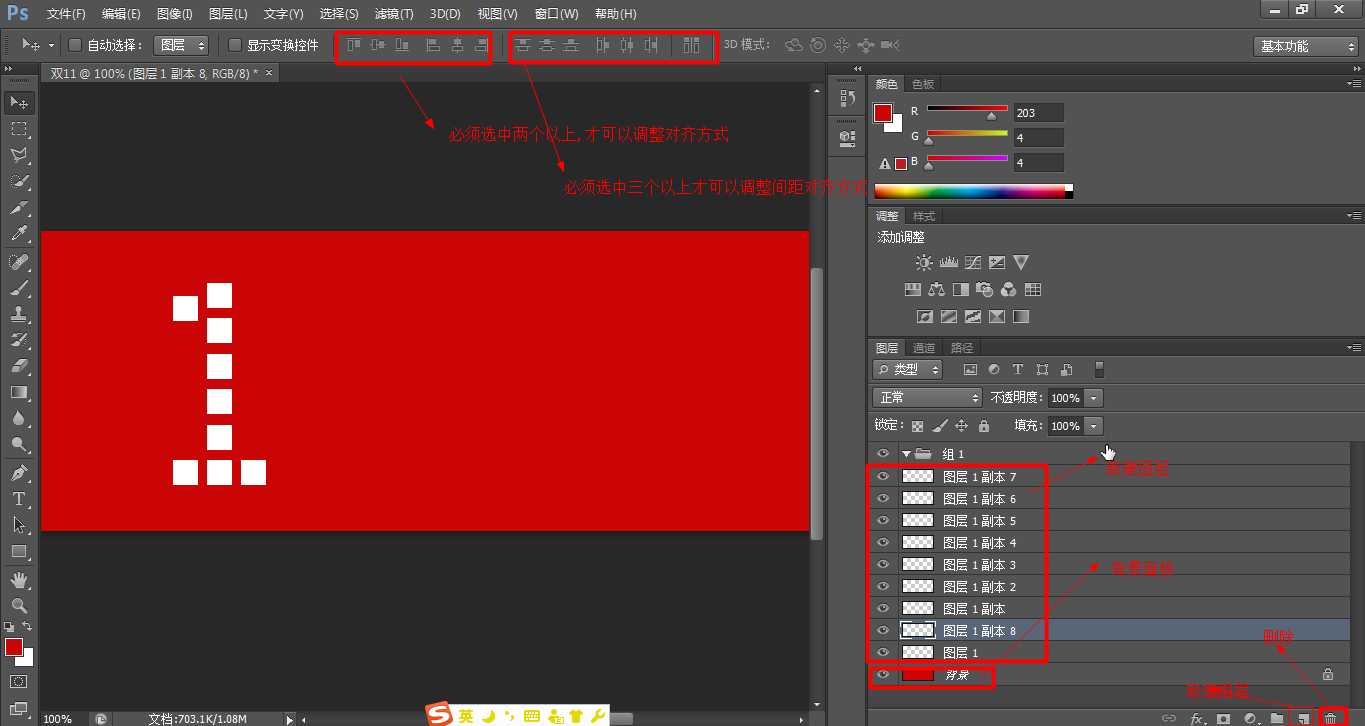Open the 图层(L) menu
The image size is (1365, 726).
[x=228, y=14]
